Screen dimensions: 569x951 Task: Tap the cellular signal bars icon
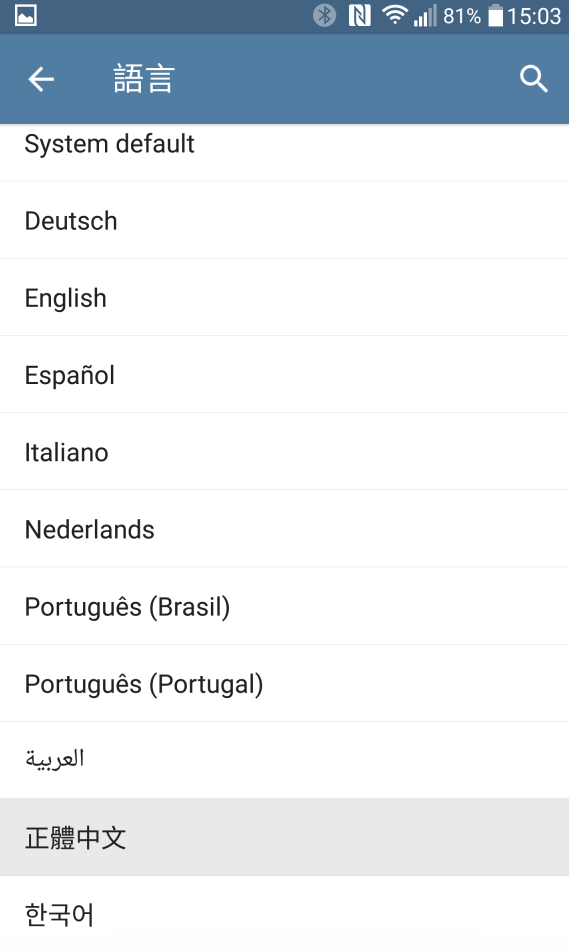(x=425, y=16)
